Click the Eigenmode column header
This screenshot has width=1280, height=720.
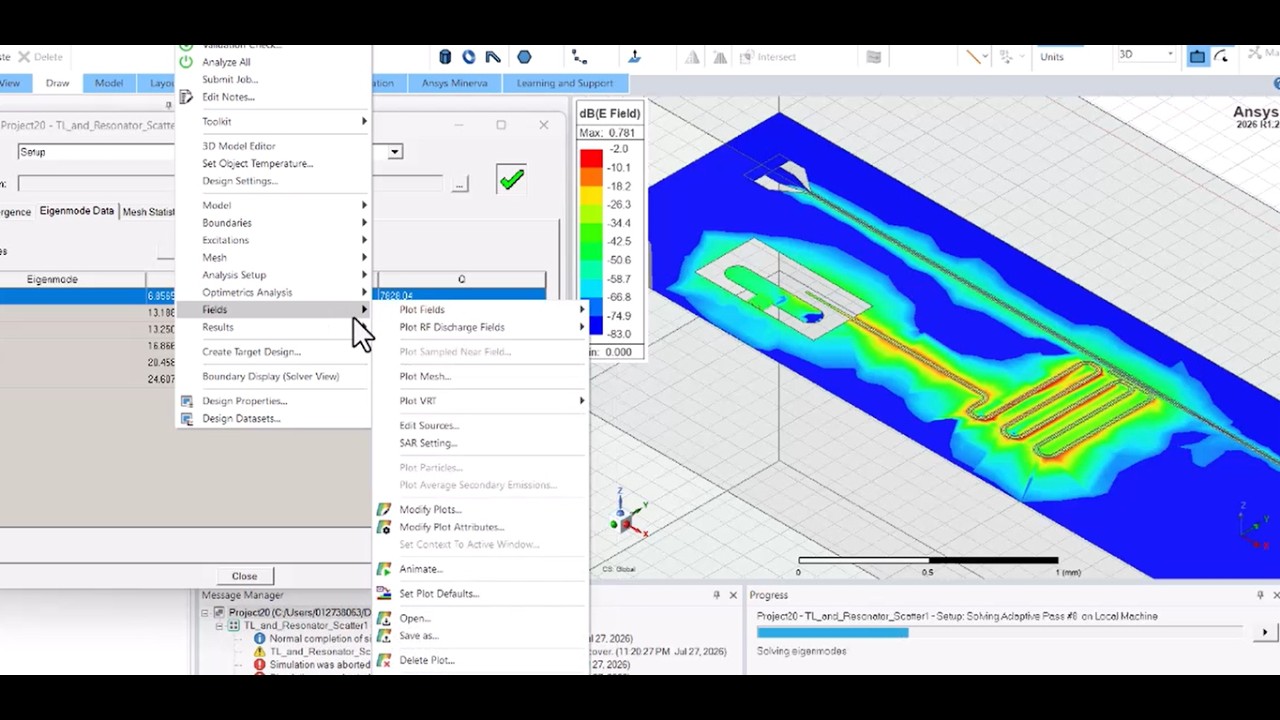[x=52, y=279]
